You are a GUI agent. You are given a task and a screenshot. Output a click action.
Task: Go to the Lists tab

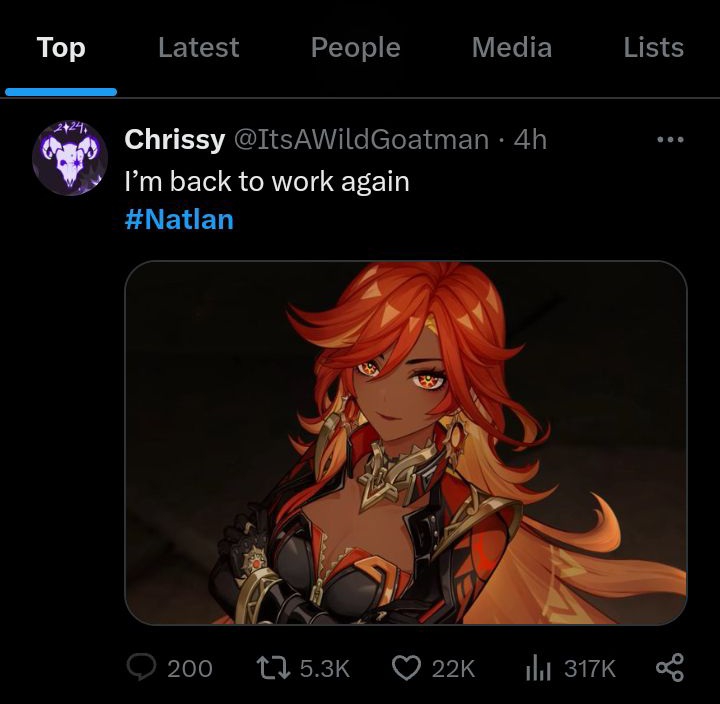click(x=653, y=48)
